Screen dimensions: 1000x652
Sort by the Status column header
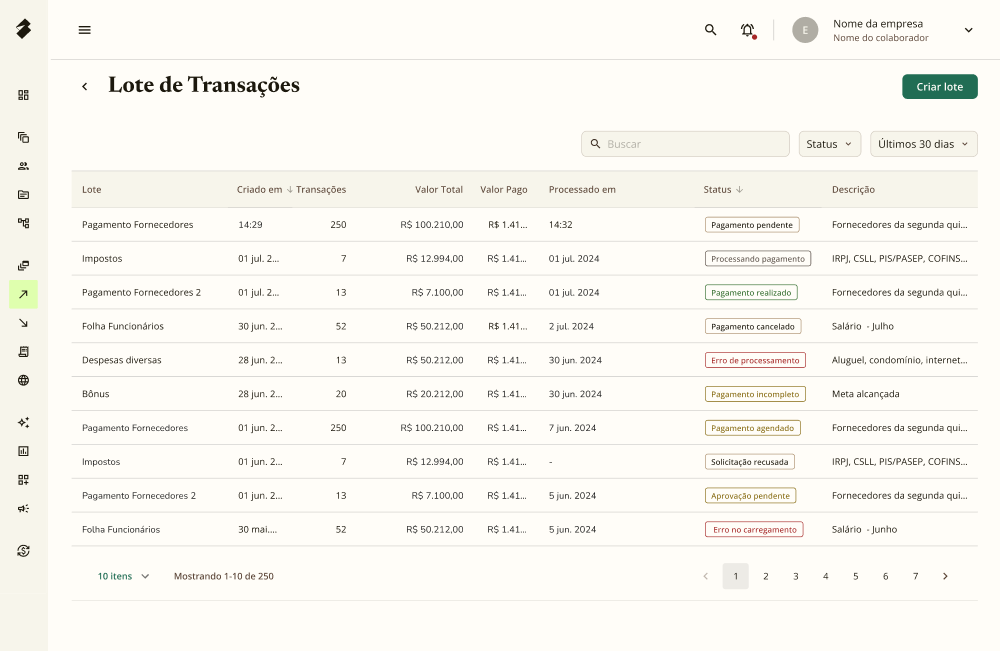[723, 189]
